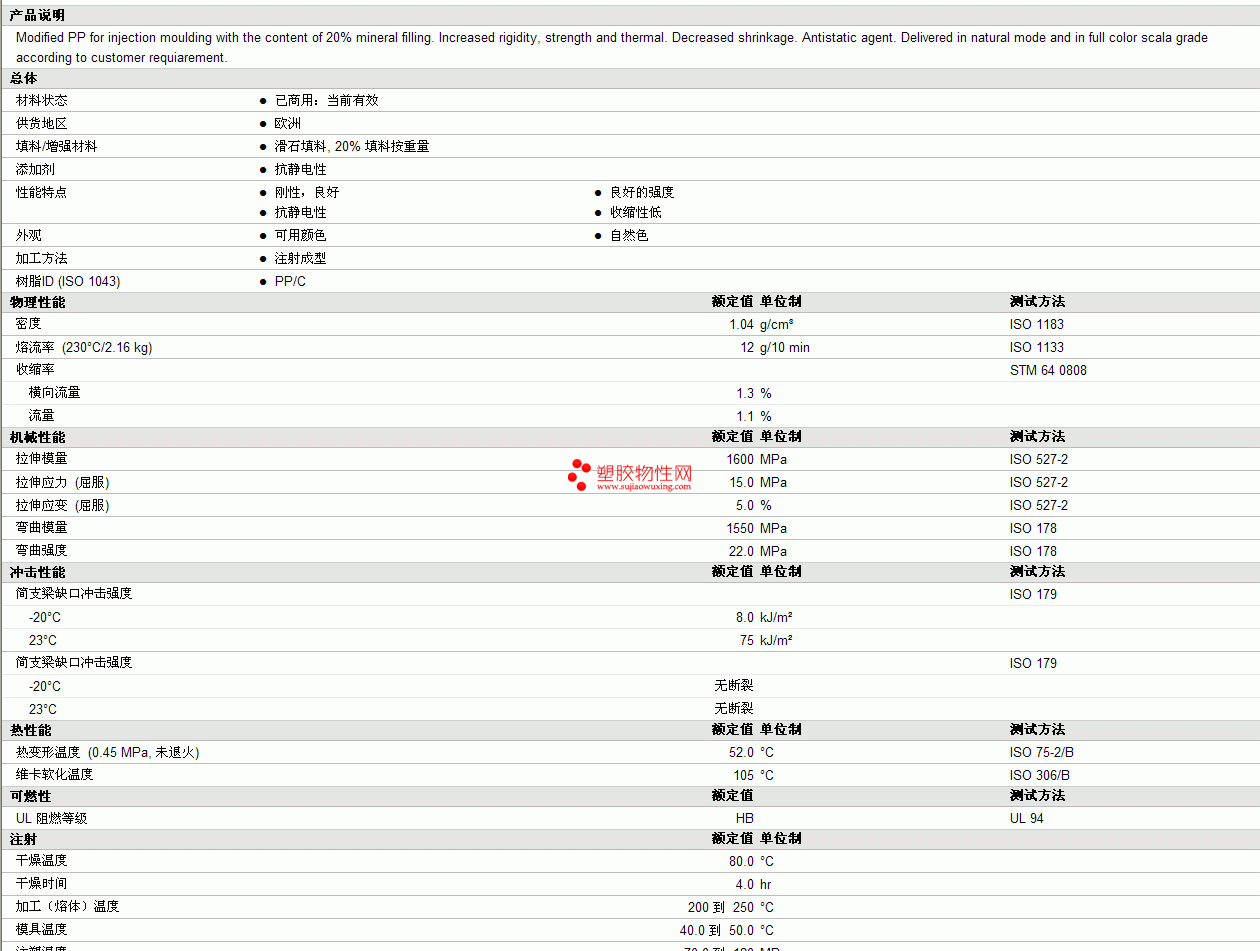The height and width of the screenshot is (951, 1260).
Task: Click the "良好的强度" feature entry
Action: [642, 192]
